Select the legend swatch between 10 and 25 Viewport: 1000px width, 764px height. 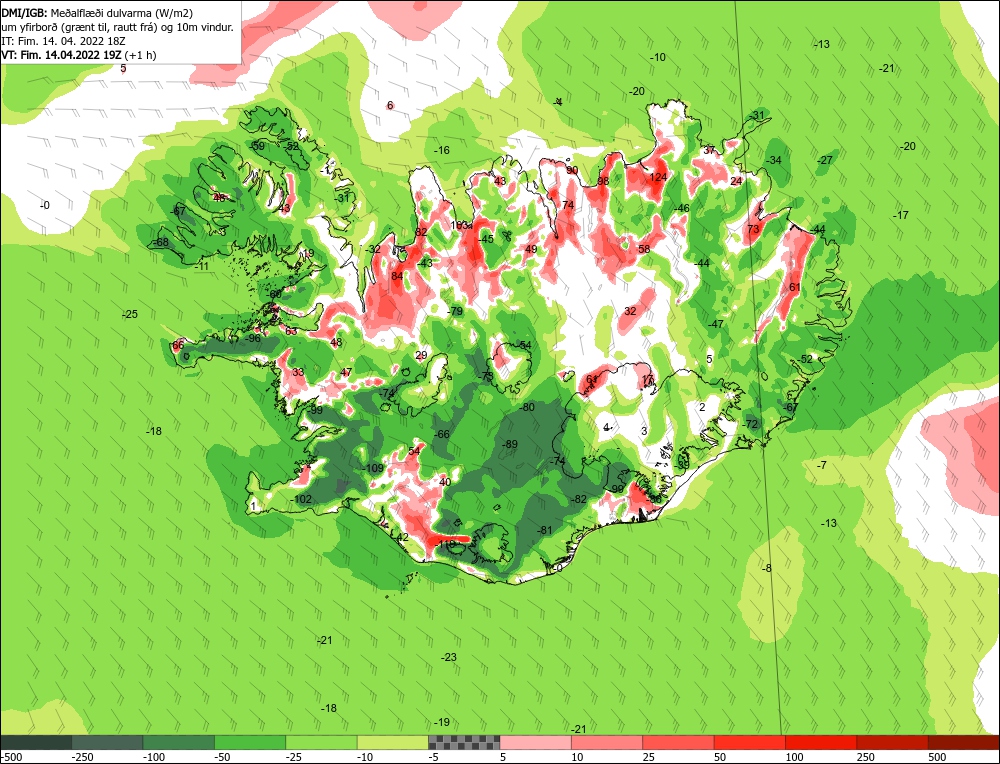coord(607,742)
